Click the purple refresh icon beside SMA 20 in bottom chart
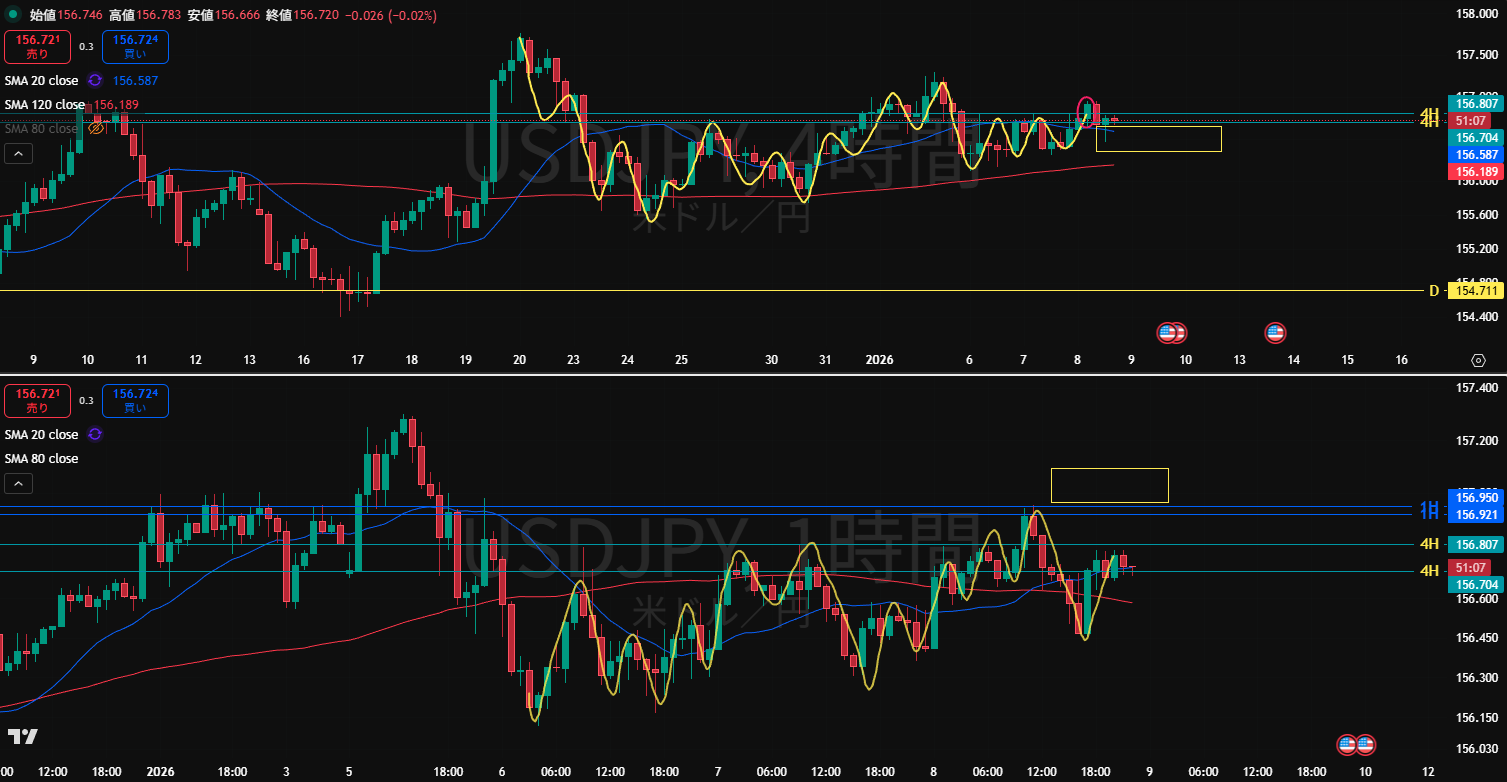 [x=95, y=434]
